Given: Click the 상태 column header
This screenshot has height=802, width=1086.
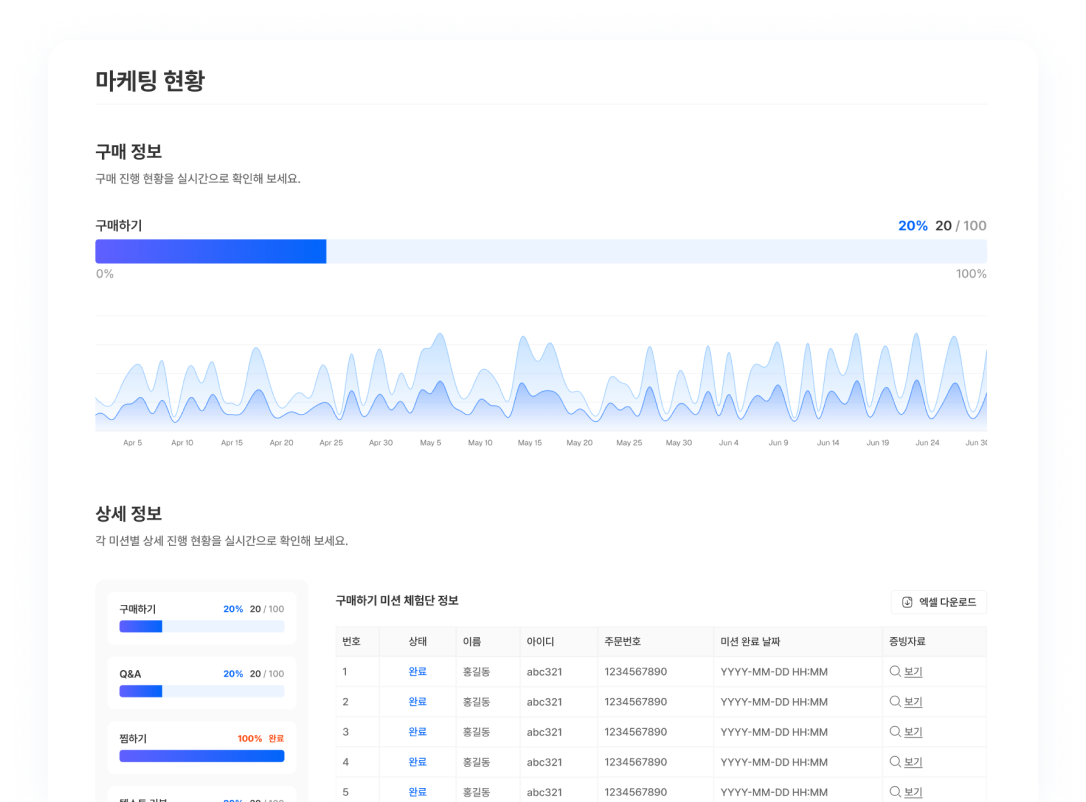Looking at the screenshot, I should [417, 642].
